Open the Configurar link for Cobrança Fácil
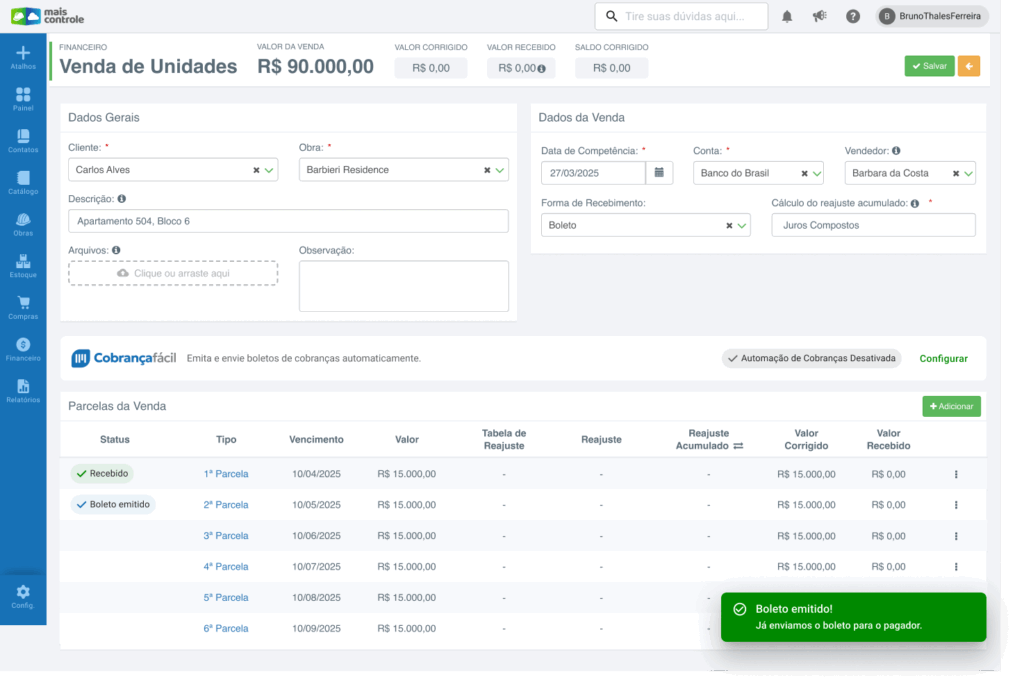The image size is (1024, 687). [x=943, y=358]
